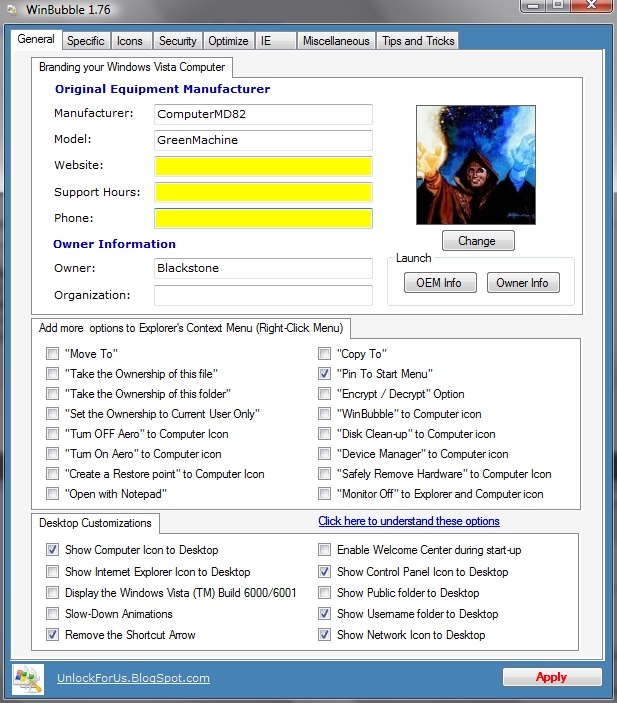Enable Slow-Down Animations checkbox
This screenshot has height=703, width=617.
pos(52,613)
